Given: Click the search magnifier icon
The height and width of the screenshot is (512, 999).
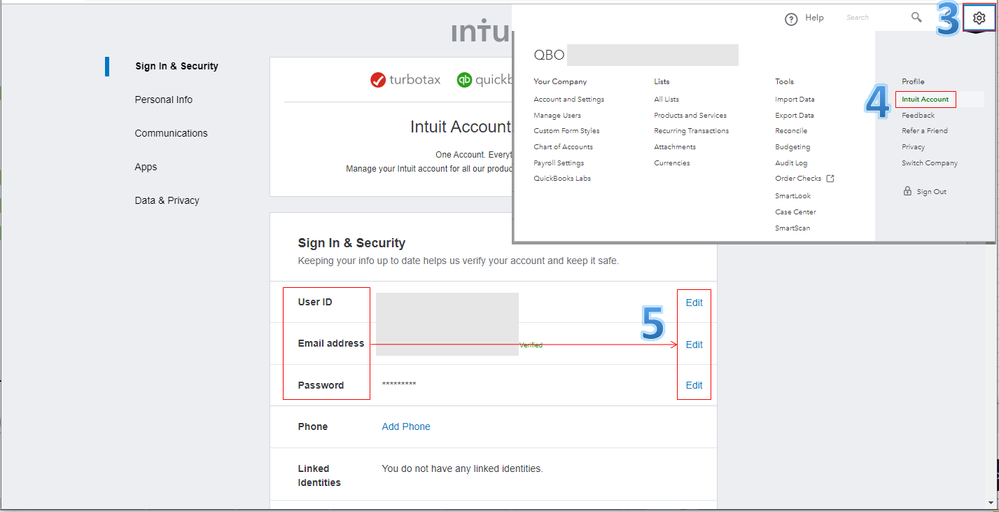Looking at the screenshot, I should click(916, 17).
